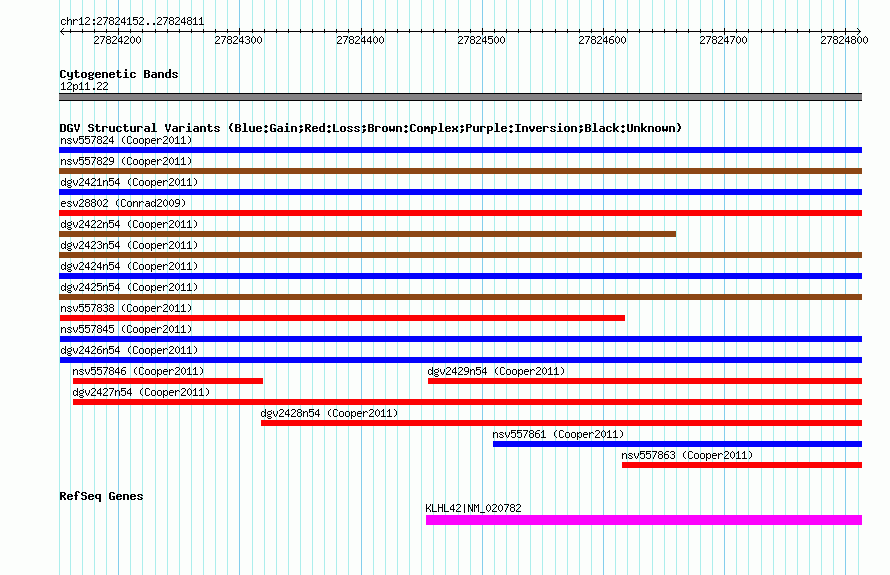Select the dgv2422n54 (Cooper2011) label
This screenshot has width=890, height=575.
point(129,224)
